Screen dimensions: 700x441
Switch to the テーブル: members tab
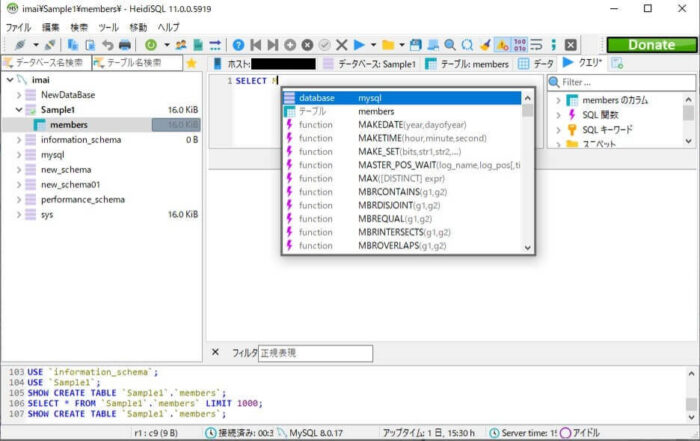467,64
